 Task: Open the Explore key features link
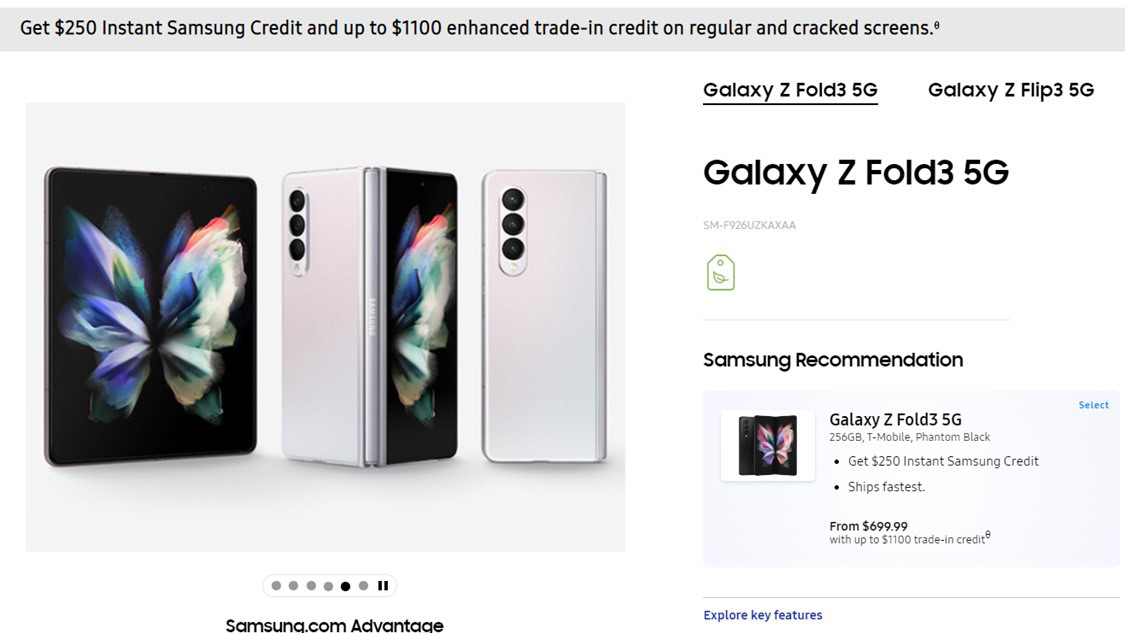[x=763, y=615]
